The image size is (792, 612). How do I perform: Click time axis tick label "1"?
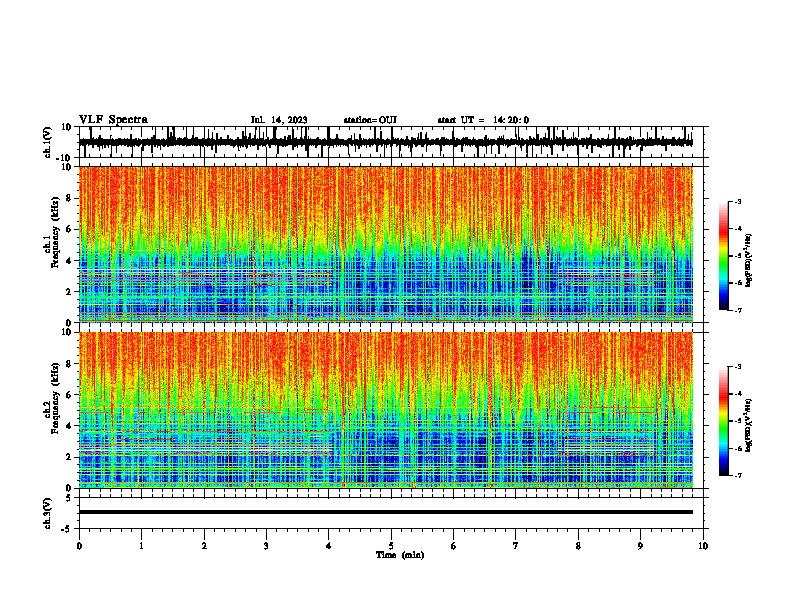click(x=141, y=546)
